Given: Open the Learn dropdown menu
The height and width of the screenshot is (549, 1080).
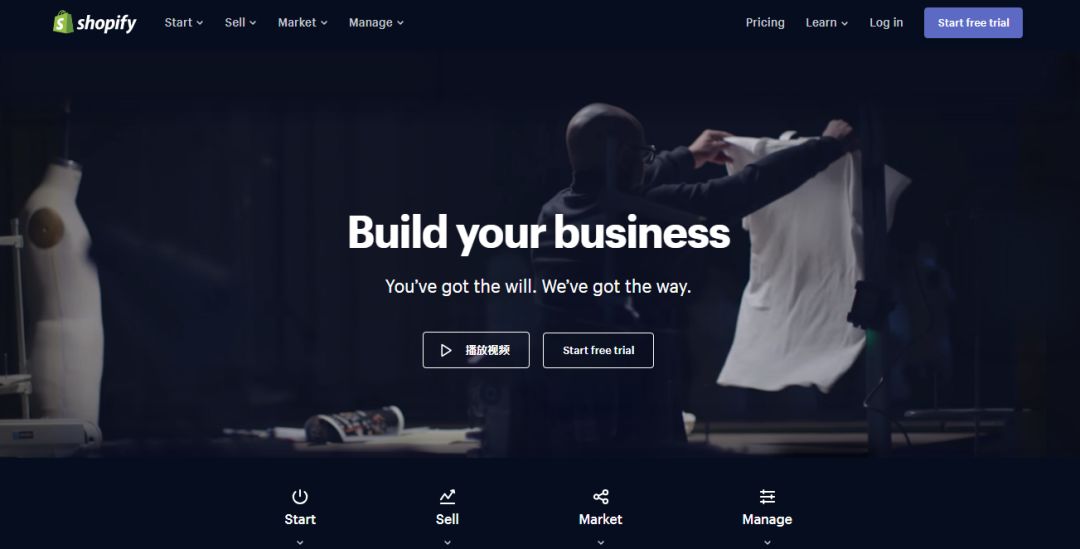Looking at the screenshot, I should (827, 23).
